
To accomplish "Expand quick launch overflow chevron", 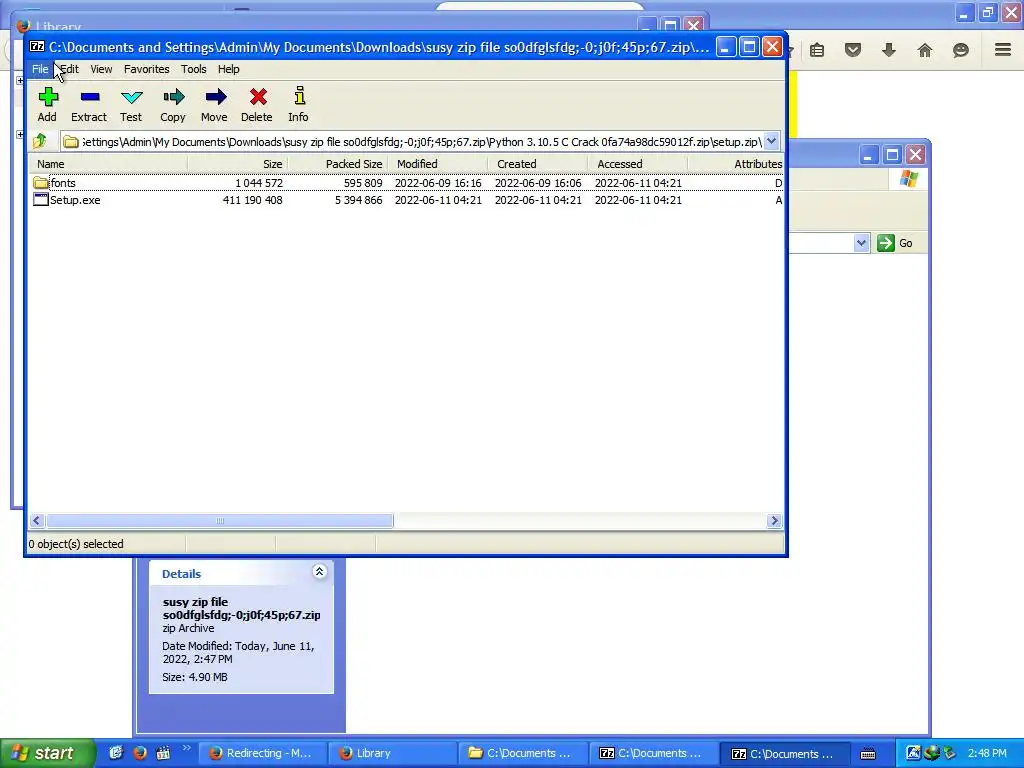I will tap(186, 748).
